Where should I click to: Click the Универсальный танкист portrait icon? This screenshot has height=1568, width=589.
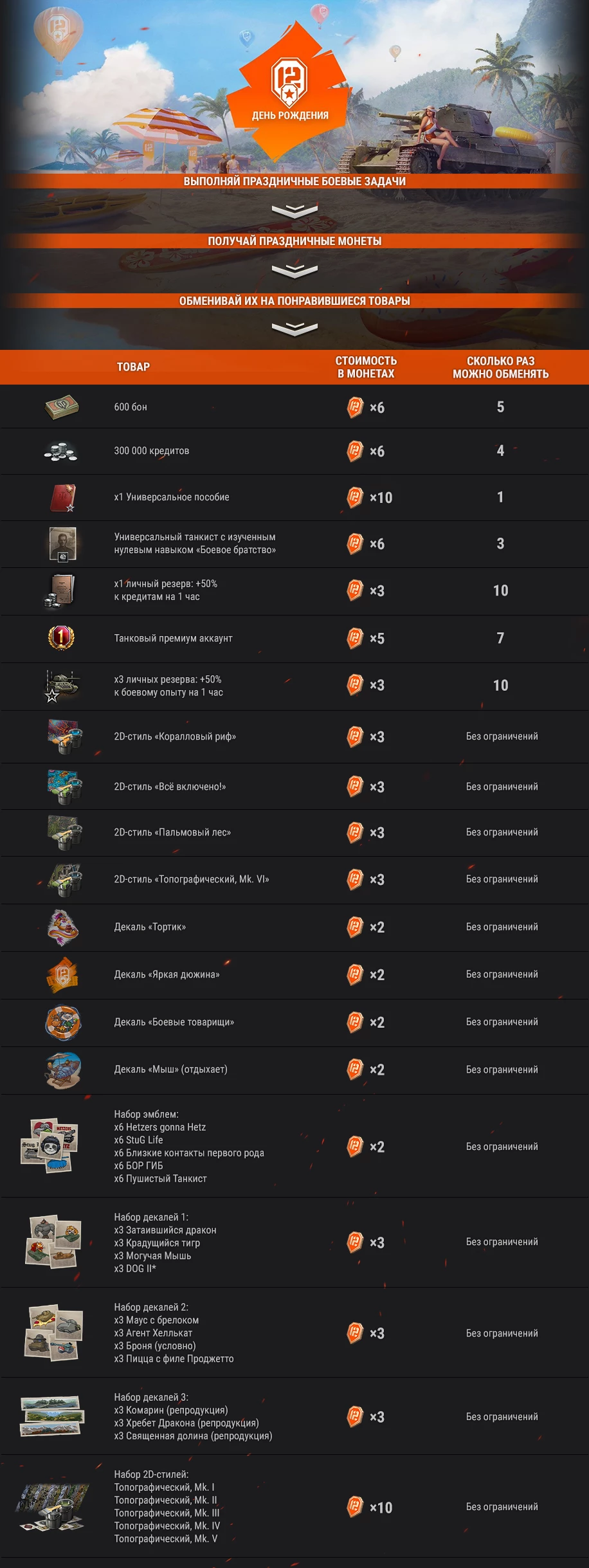coord(62,544)
